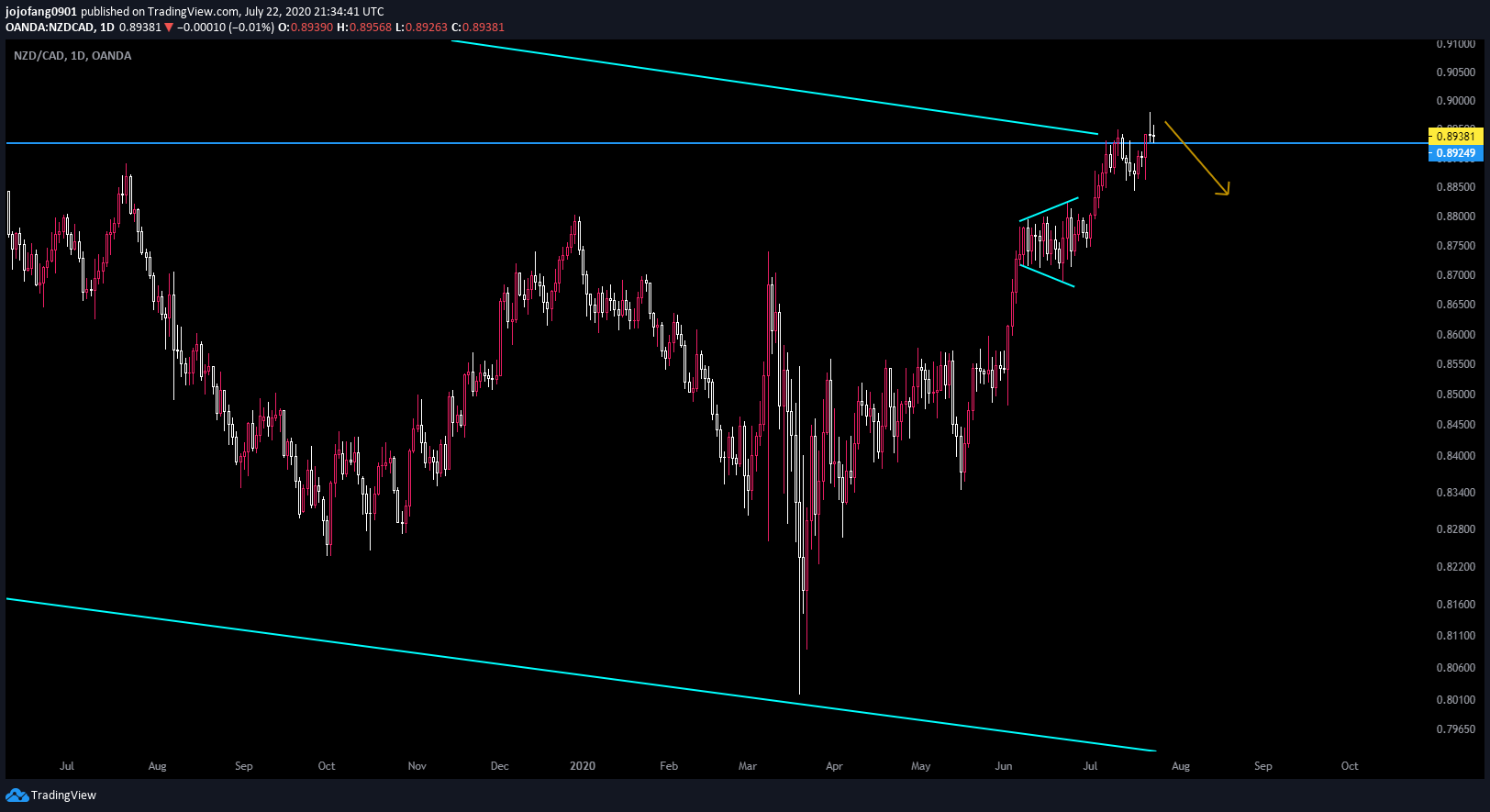Image resolution: width=1490 pixels, height=812 pixels.
Task: Click the TradingView logo icon
Action: (x=17, y=795)
